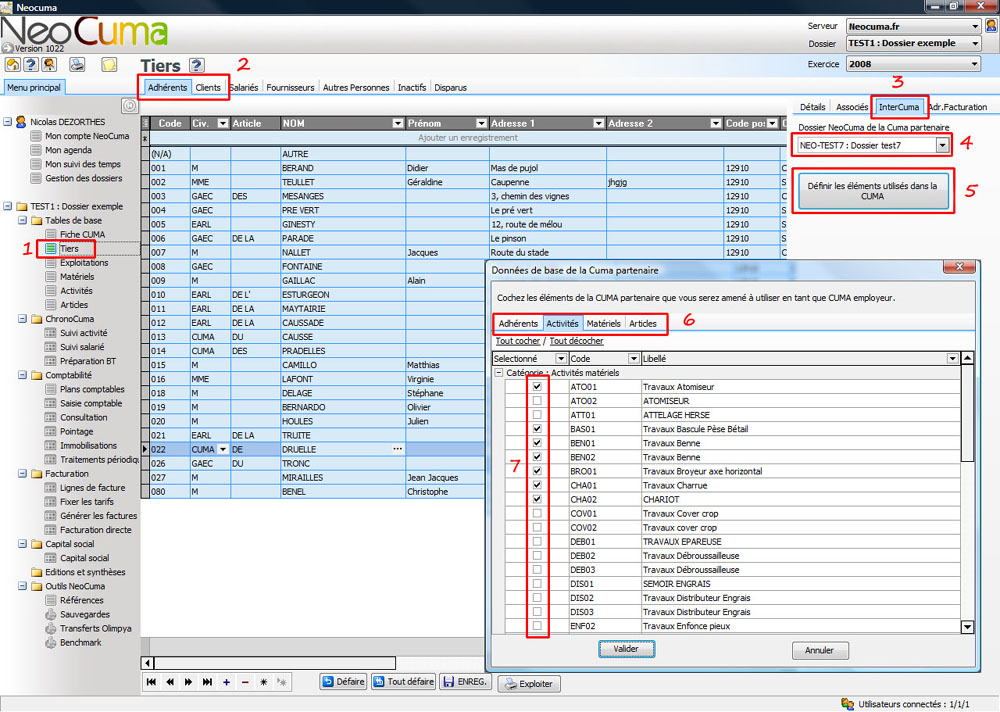
Task: Open Tiers item in tree
Action: pyautogui.click(x=69, y=249)
